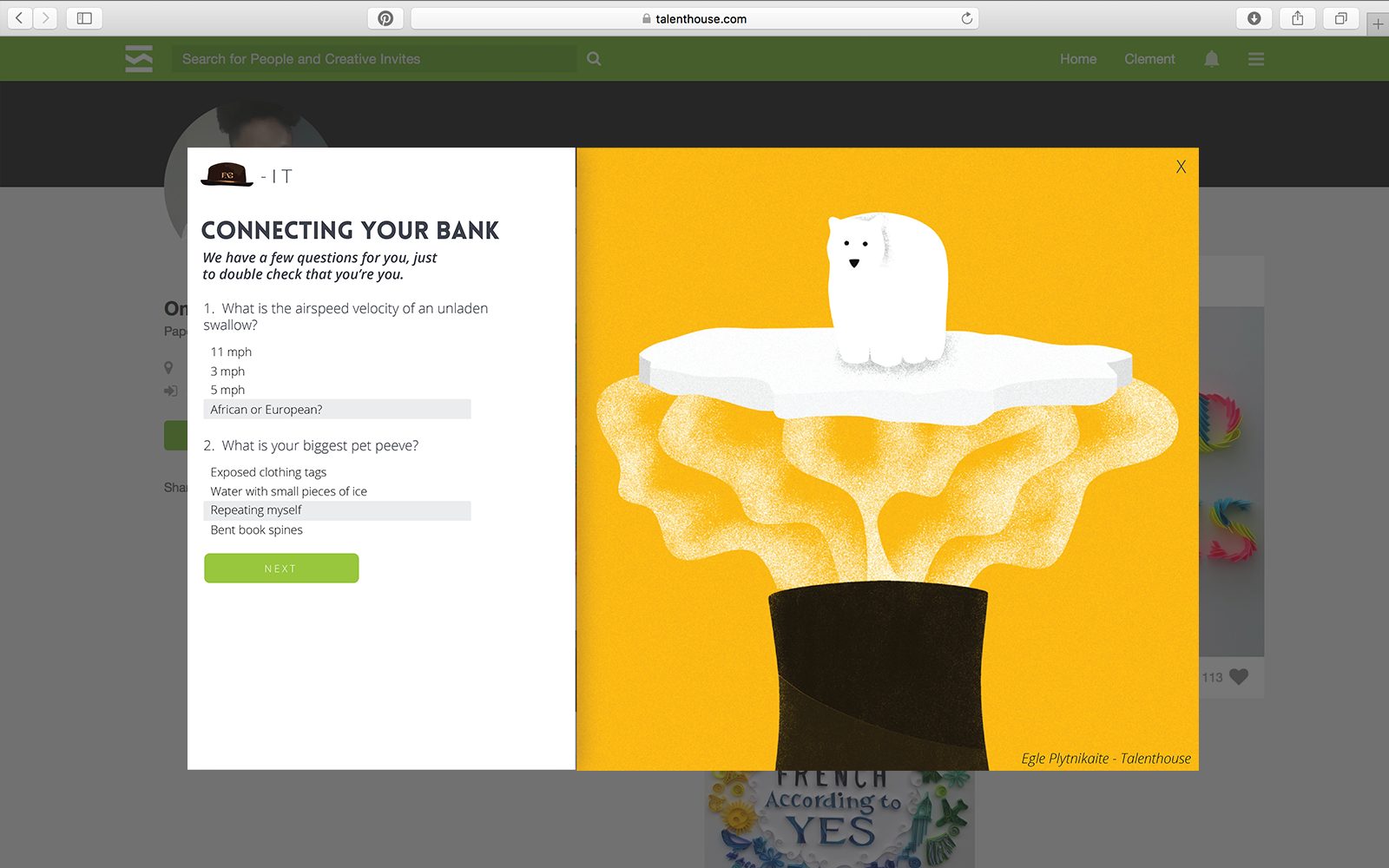
Task: Close the bank connection dialog
Action: point(1181,167)
